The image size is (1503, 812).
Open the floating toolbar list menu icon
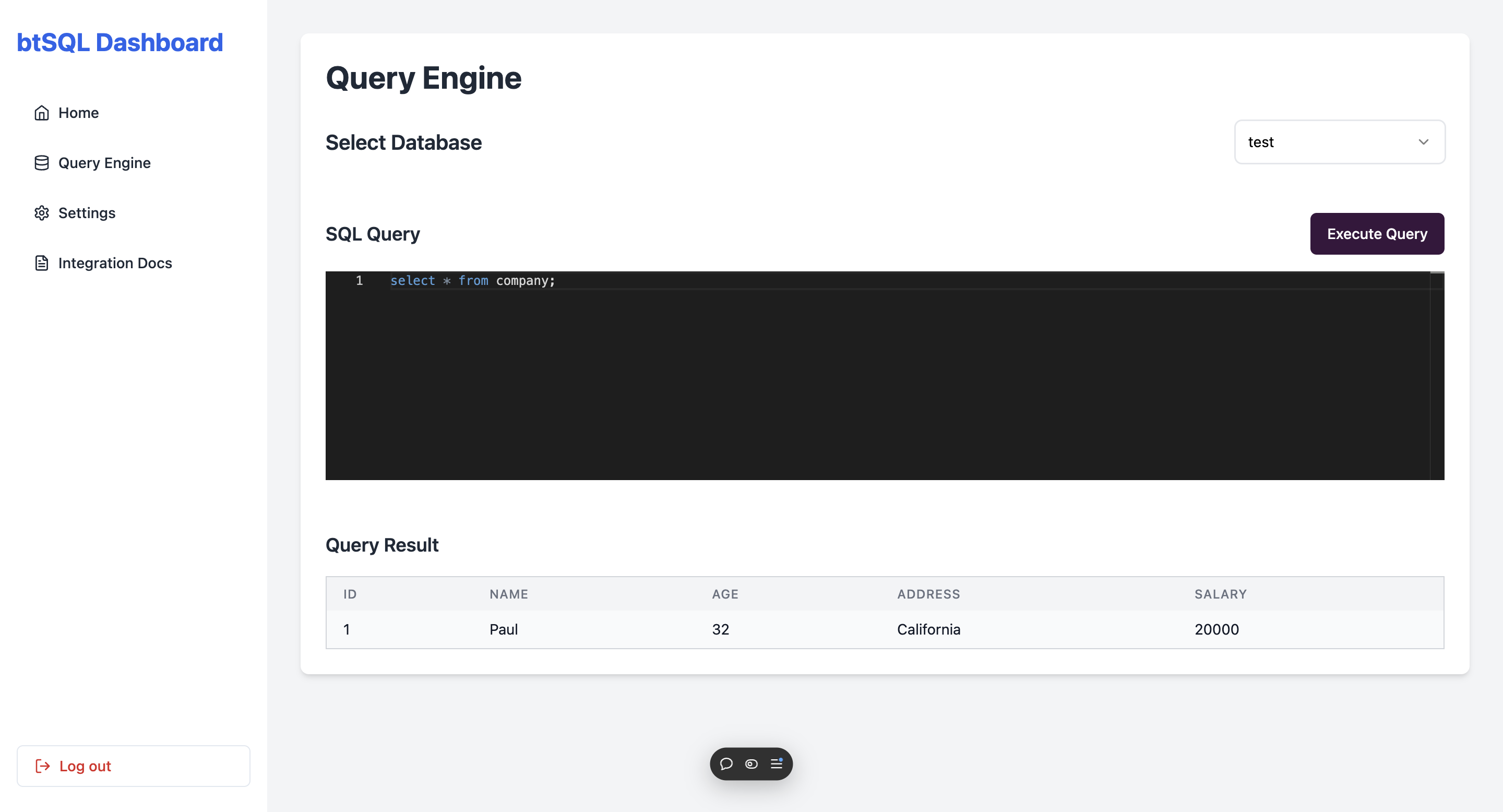click(x=777, y=763)
